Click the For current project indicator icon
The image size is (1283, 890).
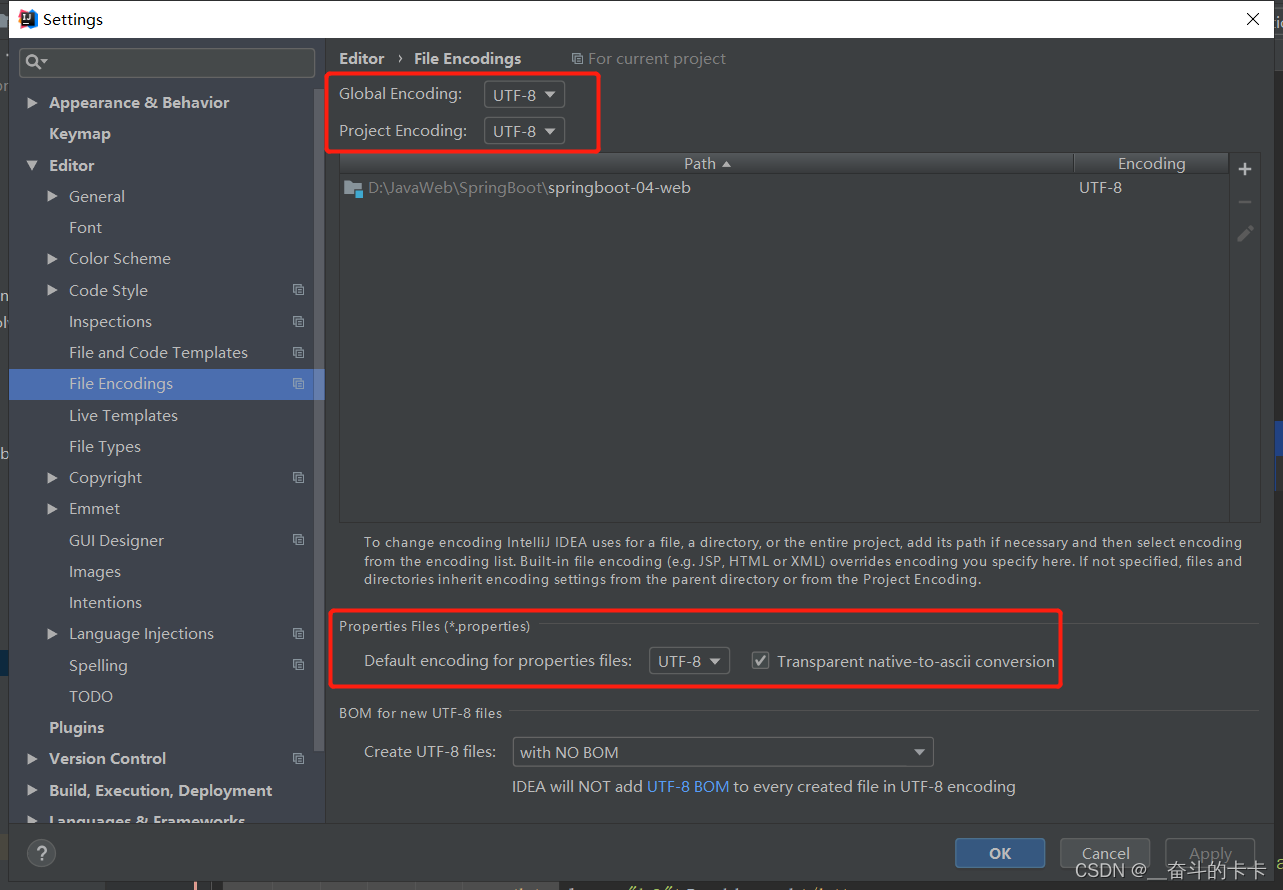[x=577, y=59]
